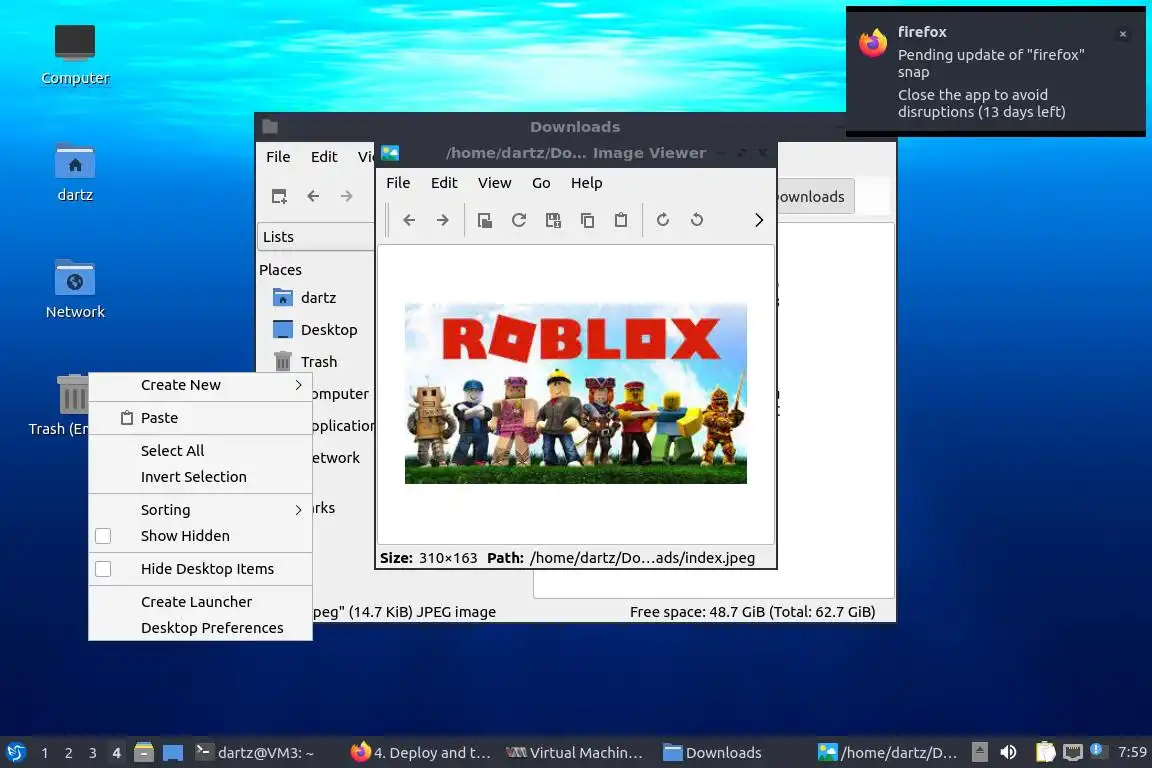
Task: Reload the image in Image Viewer
Action: [x=519, y=220]
